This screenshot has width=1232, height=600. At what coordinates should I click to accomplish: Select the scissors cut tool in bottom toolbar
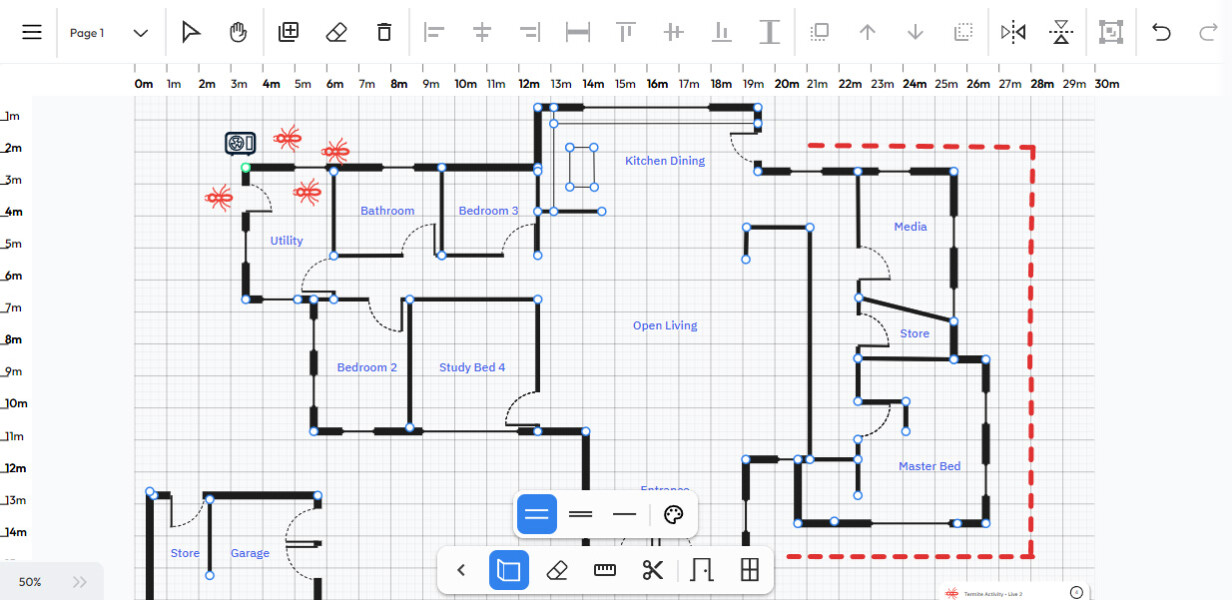tap(653, 570)
